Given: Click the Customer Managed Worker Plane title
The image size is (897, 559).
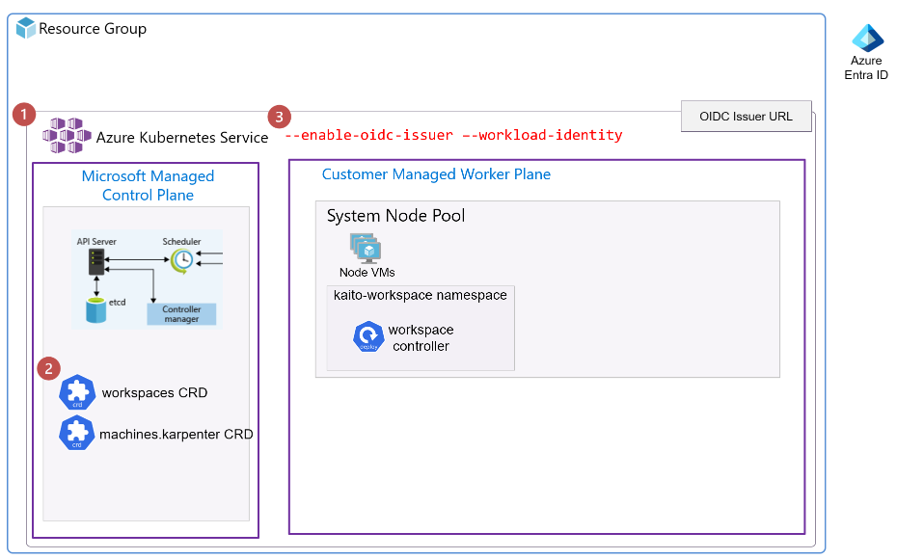Looking at the screenshot, I should [x=436, y=174].
